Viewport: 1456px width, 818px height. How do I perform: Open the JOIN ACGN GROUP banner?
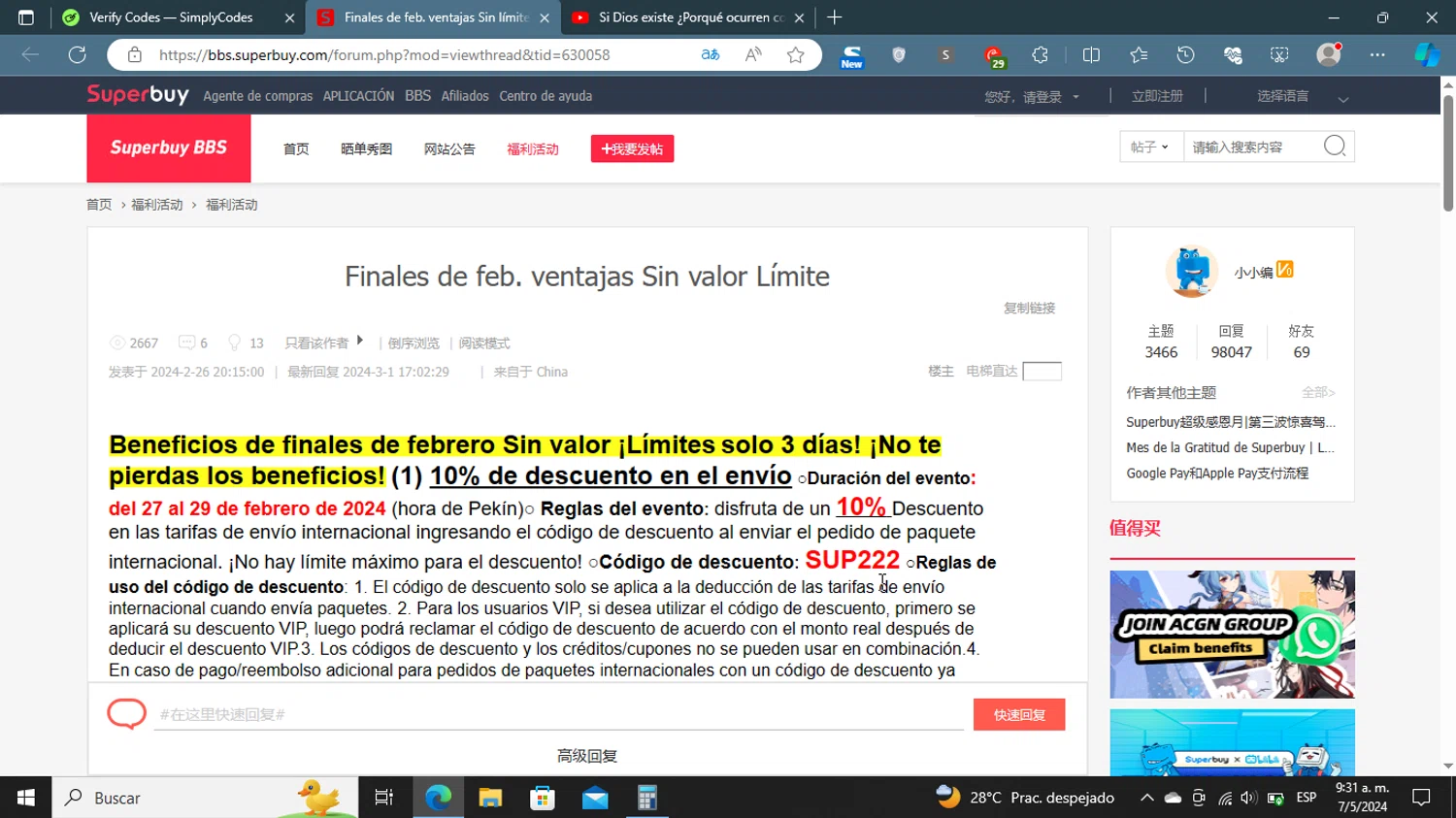click(x=1232, y=634)
